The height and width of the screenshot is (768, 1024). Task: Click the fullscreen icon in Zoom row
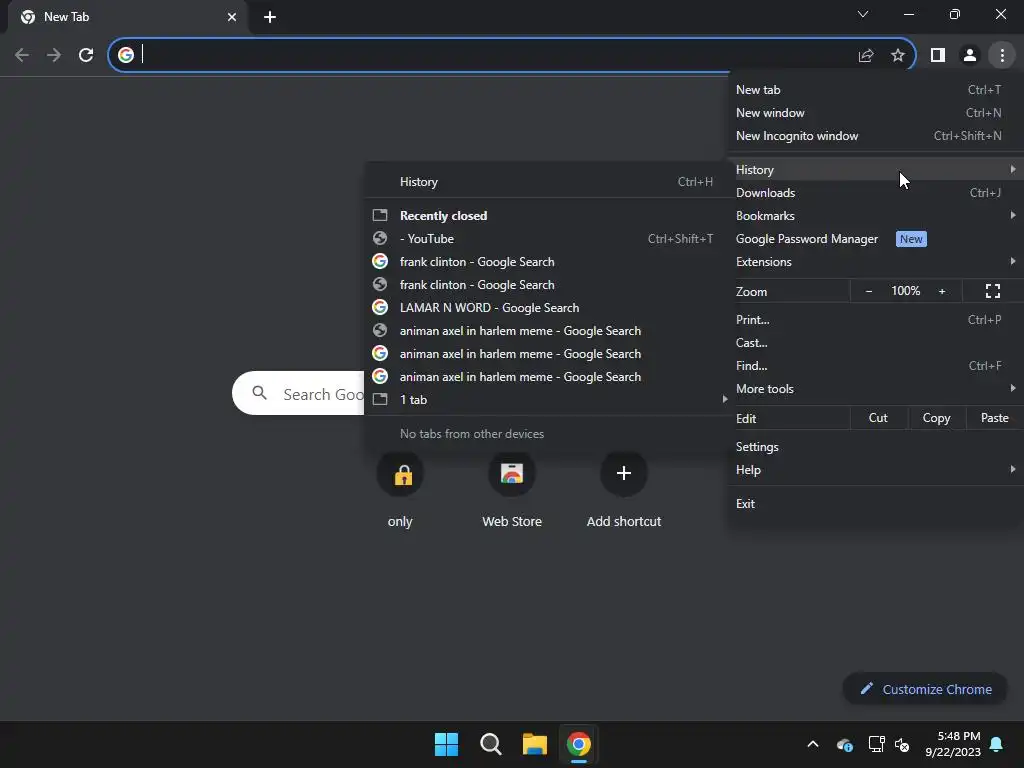click(993, 291)
